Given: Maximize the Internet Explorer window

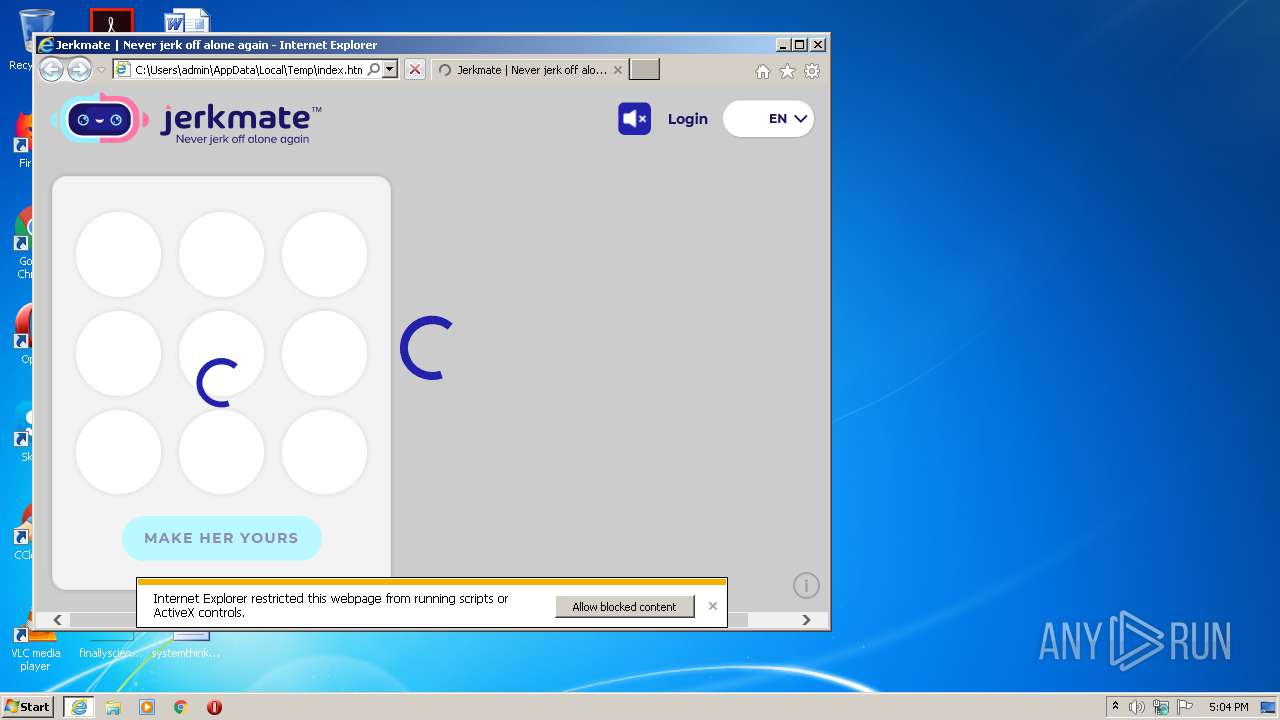Looking at the screenshot, I should [799, 45].
